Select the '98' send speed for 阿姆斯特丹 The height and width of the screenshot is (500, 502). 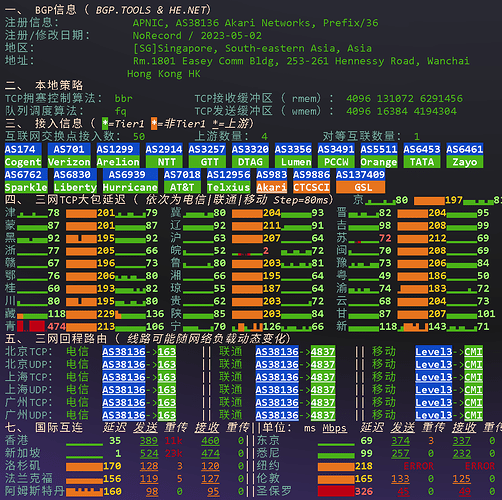click(152, 491)
